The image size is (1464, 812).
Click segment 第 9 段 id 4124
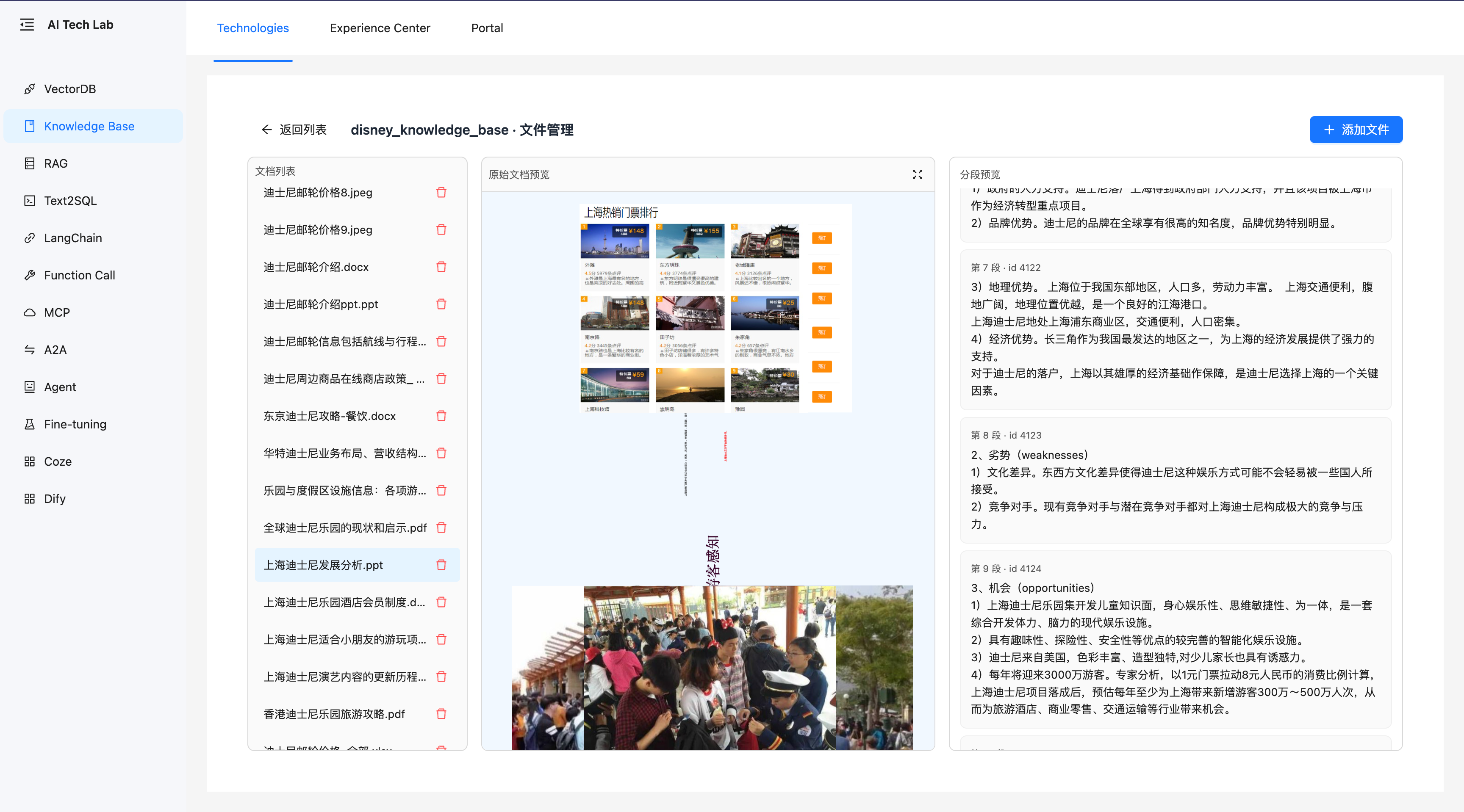pos(1175,639)
